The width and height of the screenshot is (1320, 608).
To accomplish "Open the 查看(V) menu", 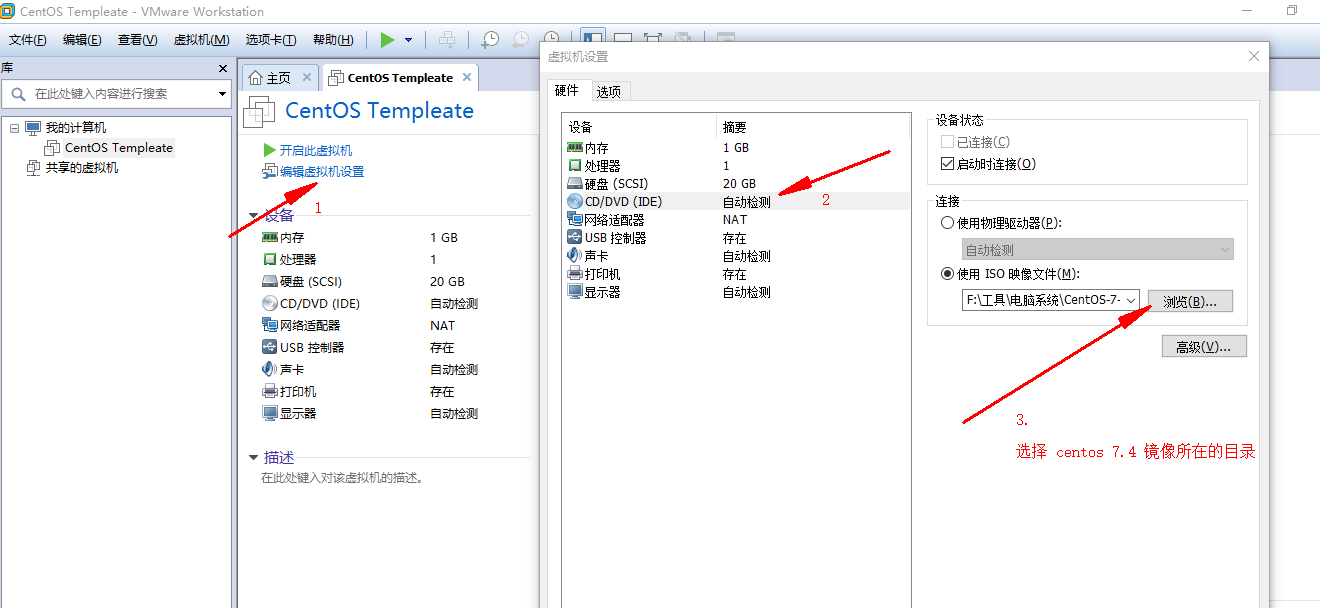I will click(x=138, y=40).
